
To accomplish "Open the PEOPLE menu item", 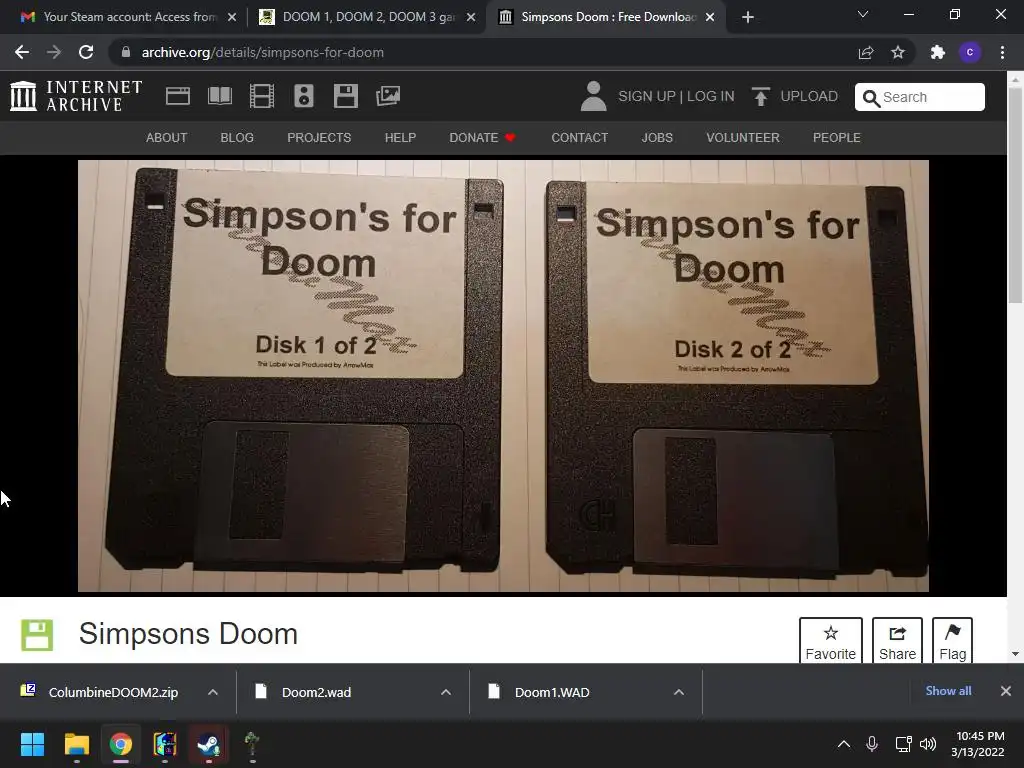I will (837, 138).
